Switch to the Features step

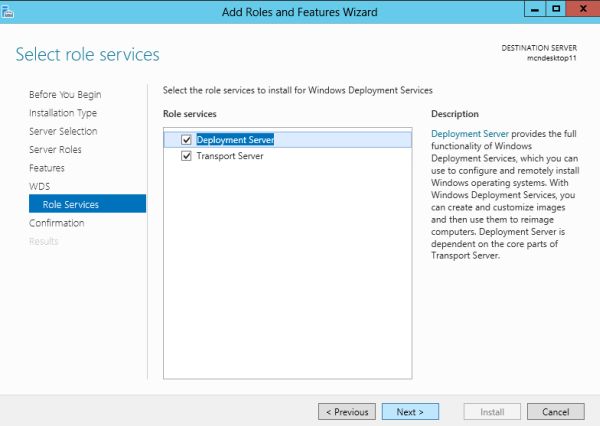click(x=46, y=168)
